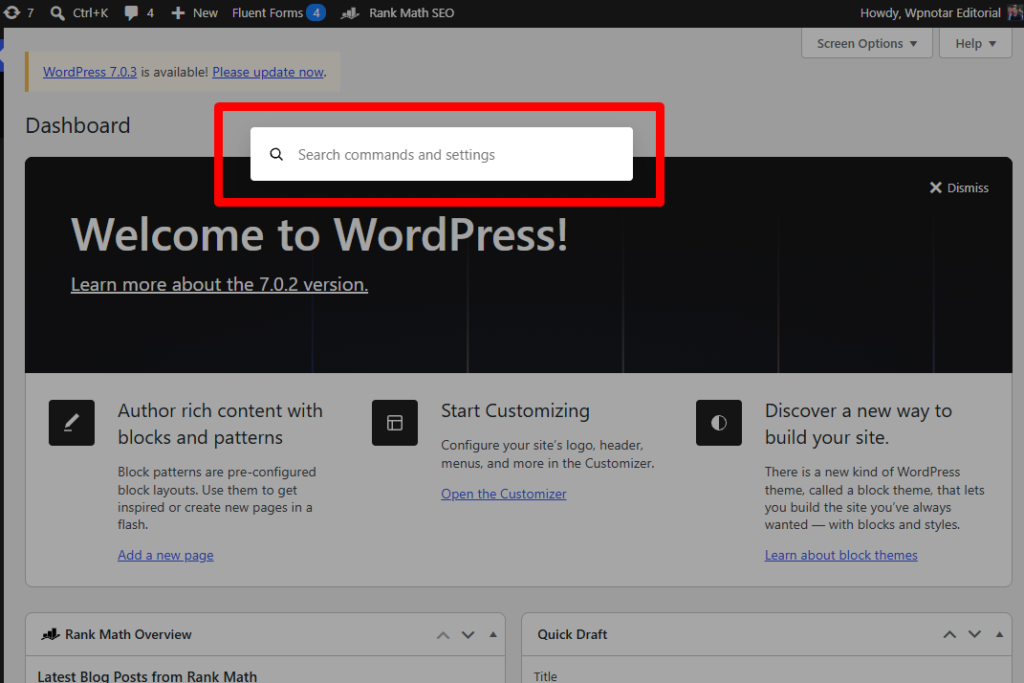
Task: Click the magnifier icon inside command search box
Action: [x=276, y=154]
